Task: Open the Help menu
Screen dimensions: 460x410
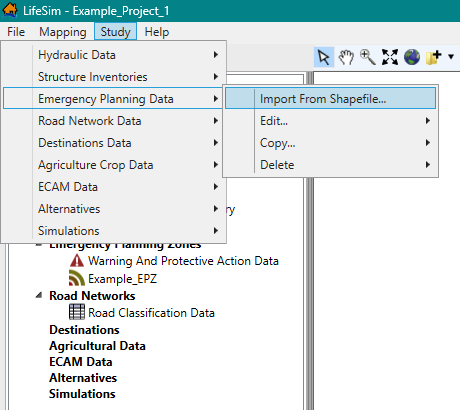Action: pos(157,32)
